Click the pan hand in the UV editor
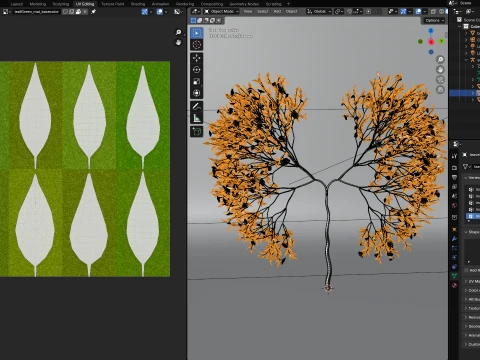The width and height of the screenshot is (480, 360). pyautogui.click(x=178, y=42)
